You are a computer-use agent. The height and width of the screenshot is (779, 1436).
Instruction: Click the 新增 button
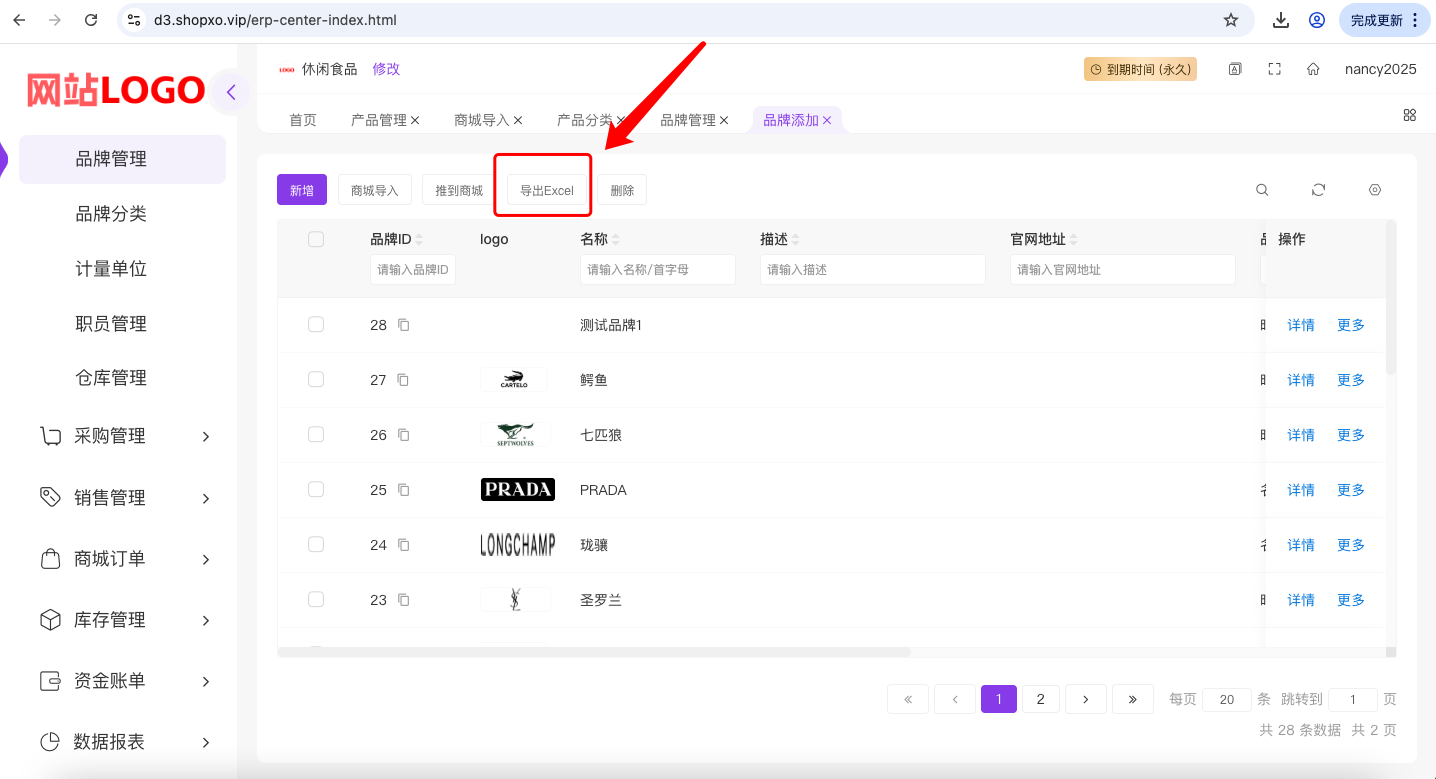coord(302,190)
